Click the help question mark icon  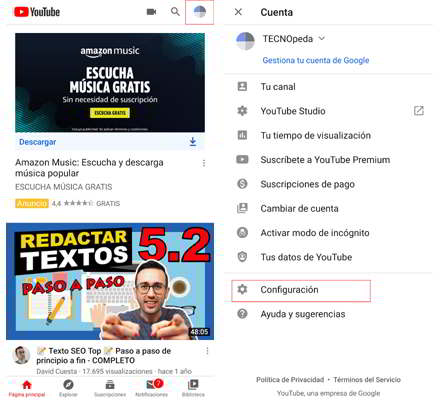point(242,314)
